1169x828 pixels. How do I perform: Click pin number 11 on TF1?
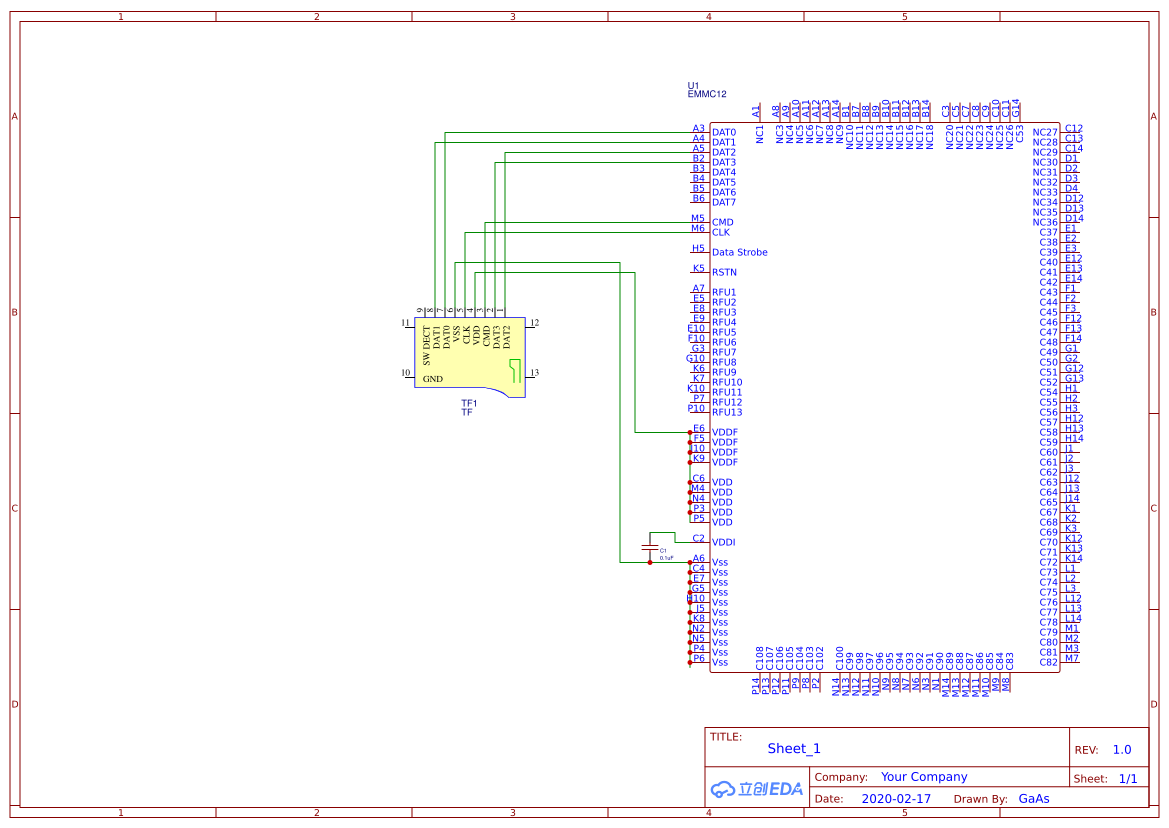[x=406, y=323]
